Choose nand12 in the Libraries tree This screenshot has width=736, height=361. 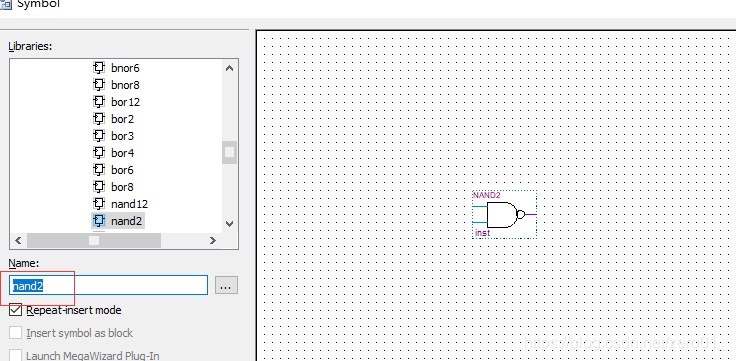click(x=129, y=204)
